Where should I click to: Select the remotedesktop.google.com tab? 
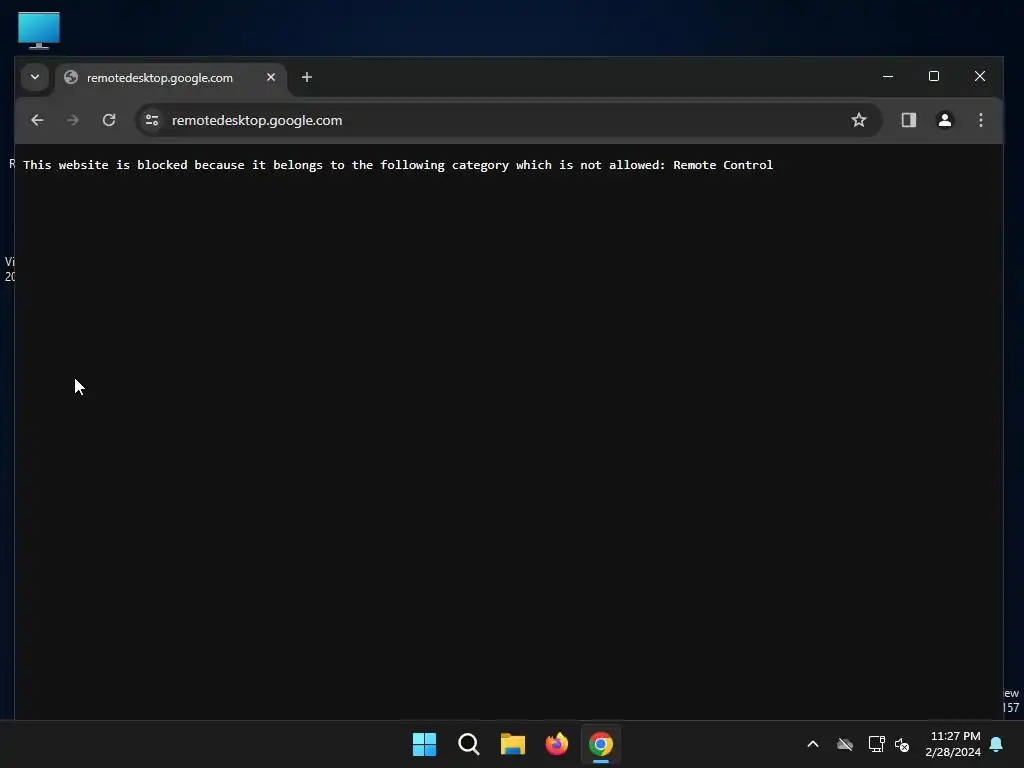click(x=160, y=78)
